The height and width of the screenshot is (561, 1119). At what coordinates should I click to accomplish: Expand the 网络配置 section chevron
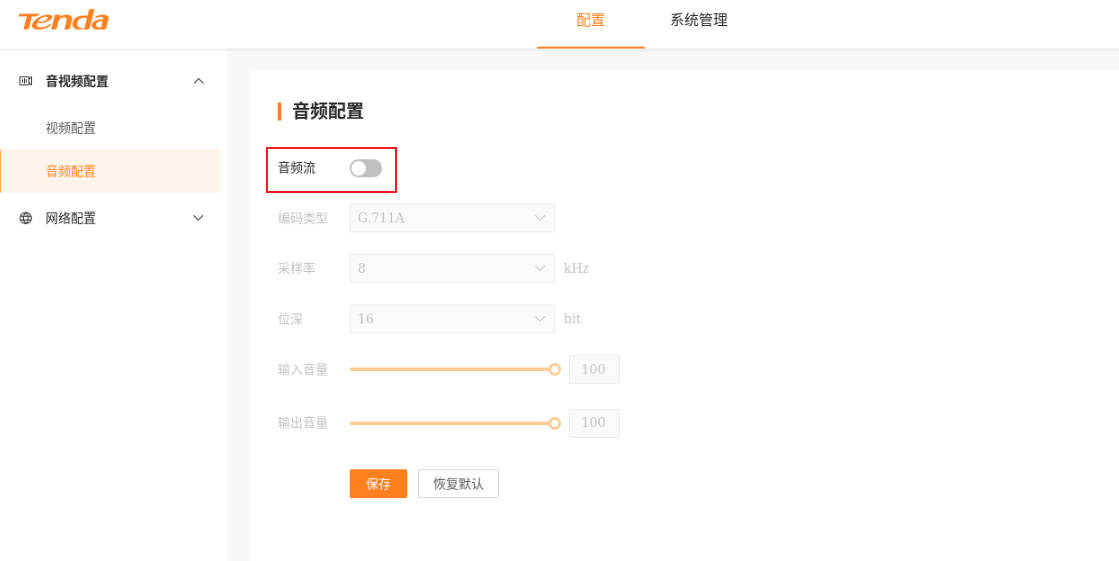(x=198, y=218)
